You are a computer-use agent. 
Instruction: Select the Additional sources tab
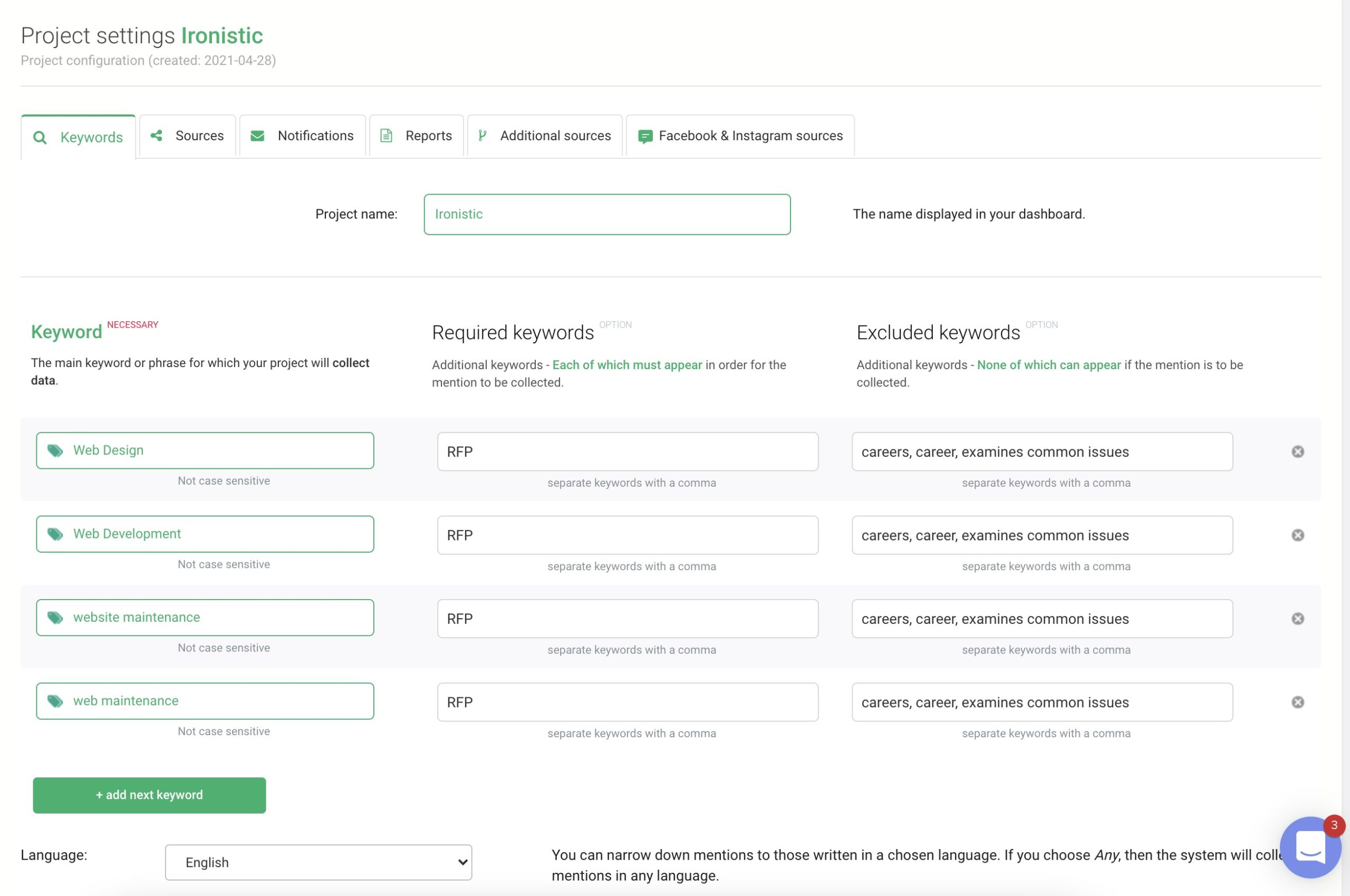(x=544, y=136)
